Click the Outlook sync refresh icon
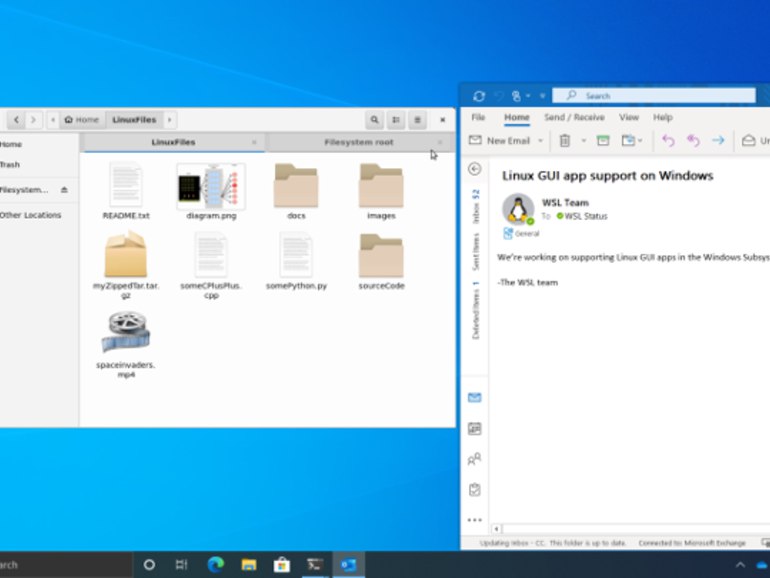This screenshot has height=578, width=770. click(x=479, y=96)
